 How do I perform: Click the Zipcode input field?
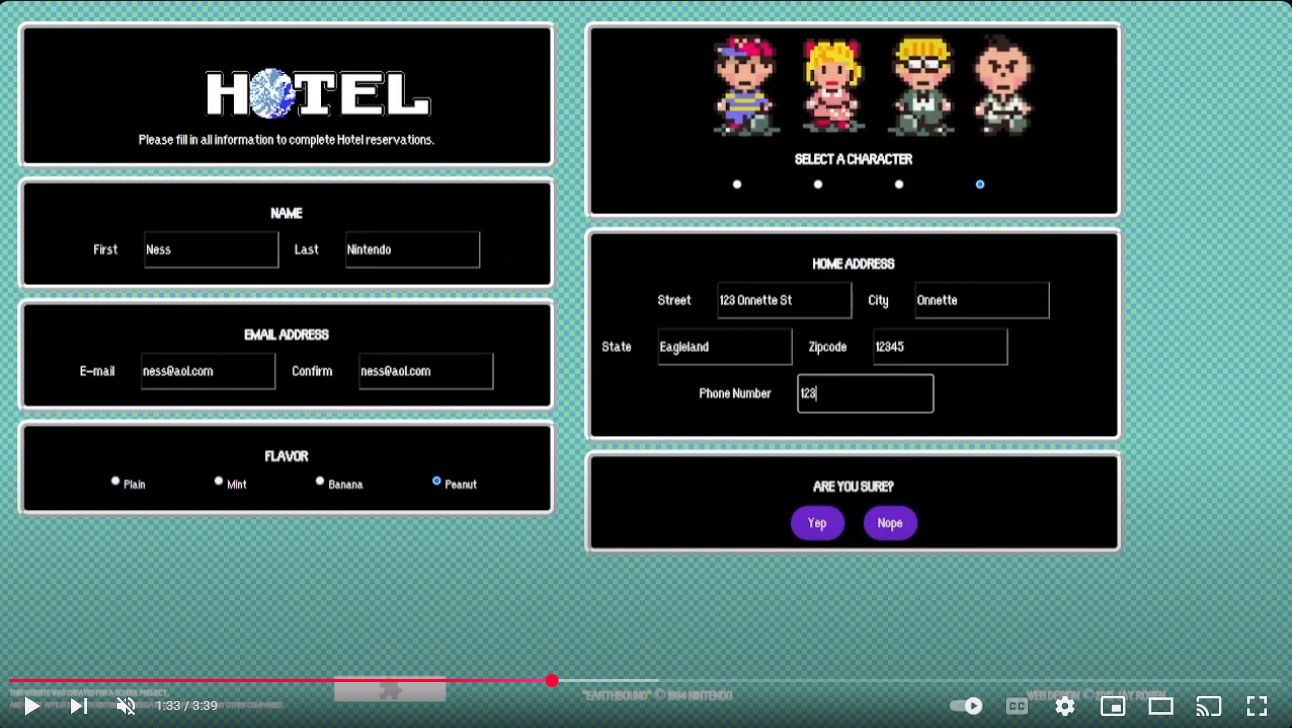point(940,347)
